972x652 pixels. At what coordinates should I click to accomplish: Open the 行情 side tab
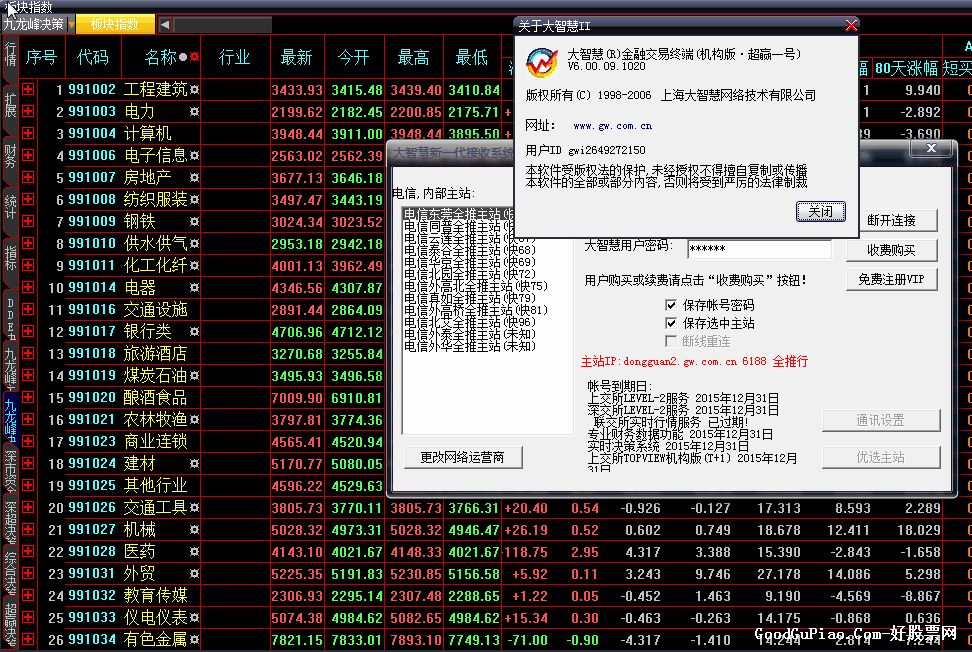[10, 56]
